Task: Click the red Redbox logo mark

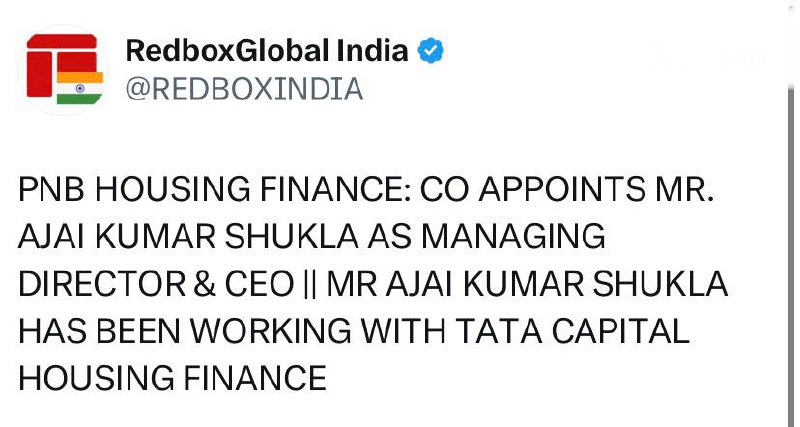Action: click(55, 62)
